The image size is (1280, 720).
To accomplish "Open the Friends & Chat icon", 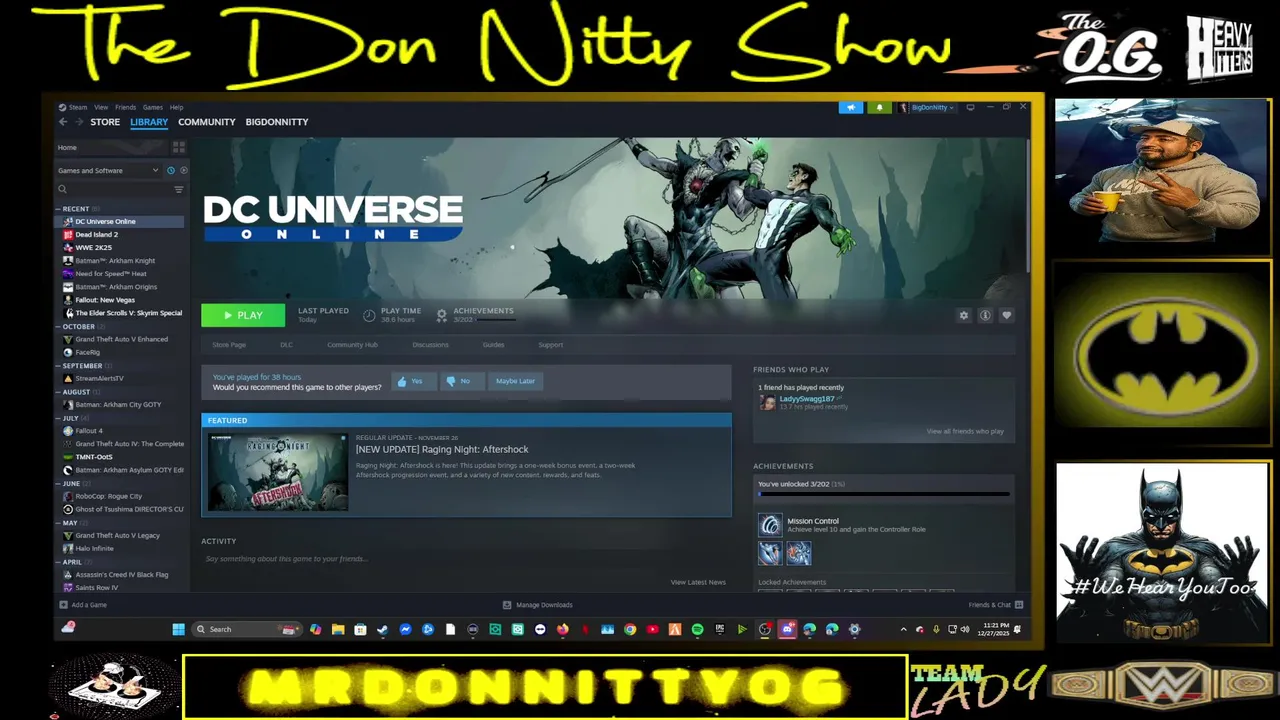I will [1018, 605].
